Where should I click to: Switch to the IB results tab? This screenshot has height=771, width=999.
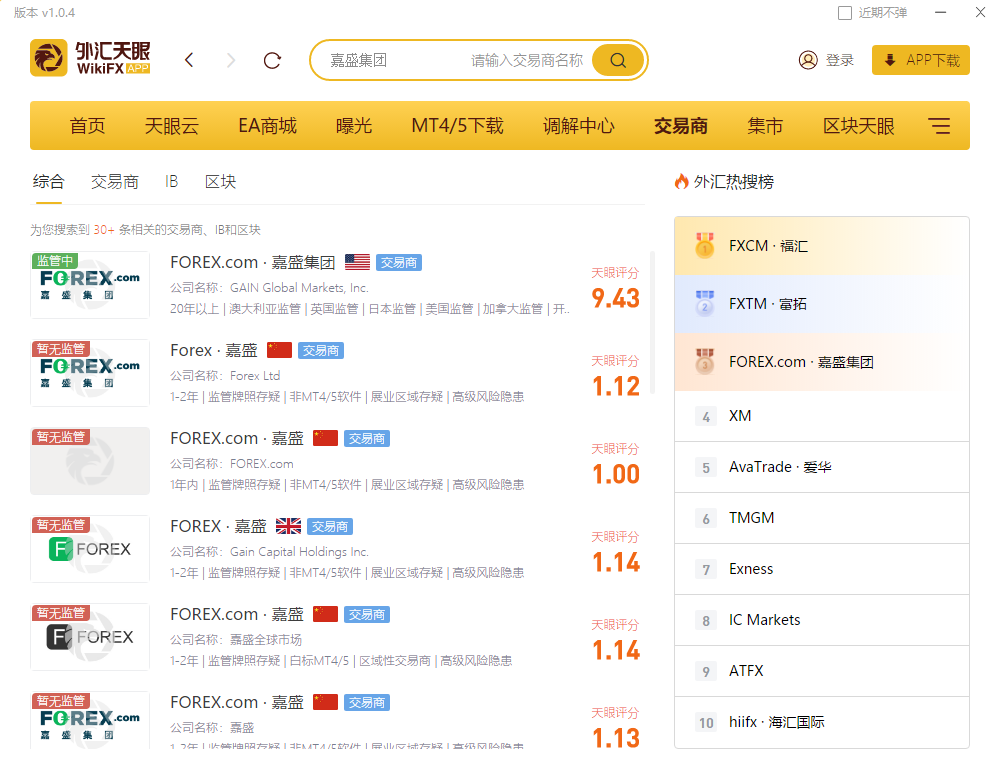pos(172,182)
